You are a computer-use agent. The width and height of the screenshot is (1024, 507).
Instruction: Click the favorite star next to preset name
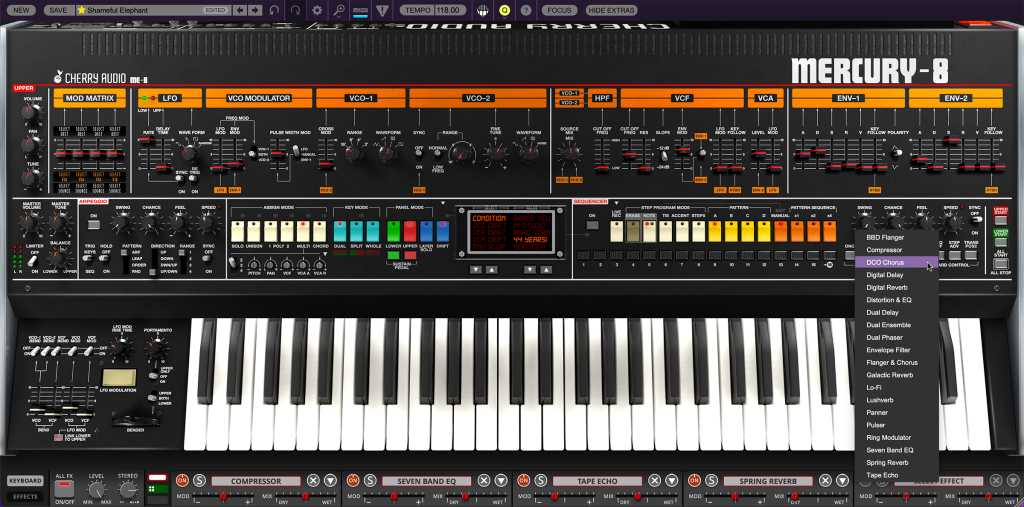point(82,10)
